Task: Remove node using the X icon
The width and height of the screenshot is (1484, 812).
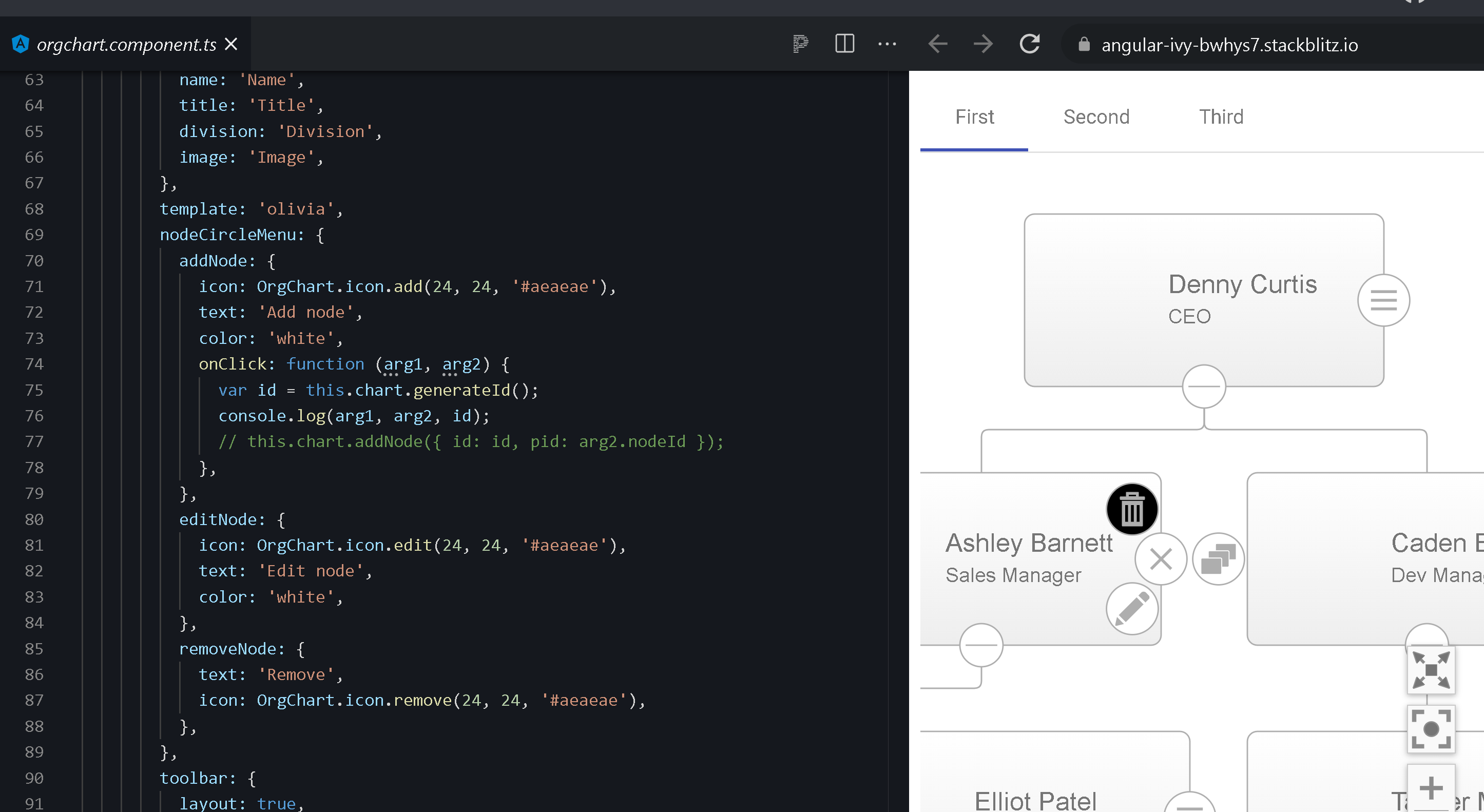Action: coord(1160,558)
